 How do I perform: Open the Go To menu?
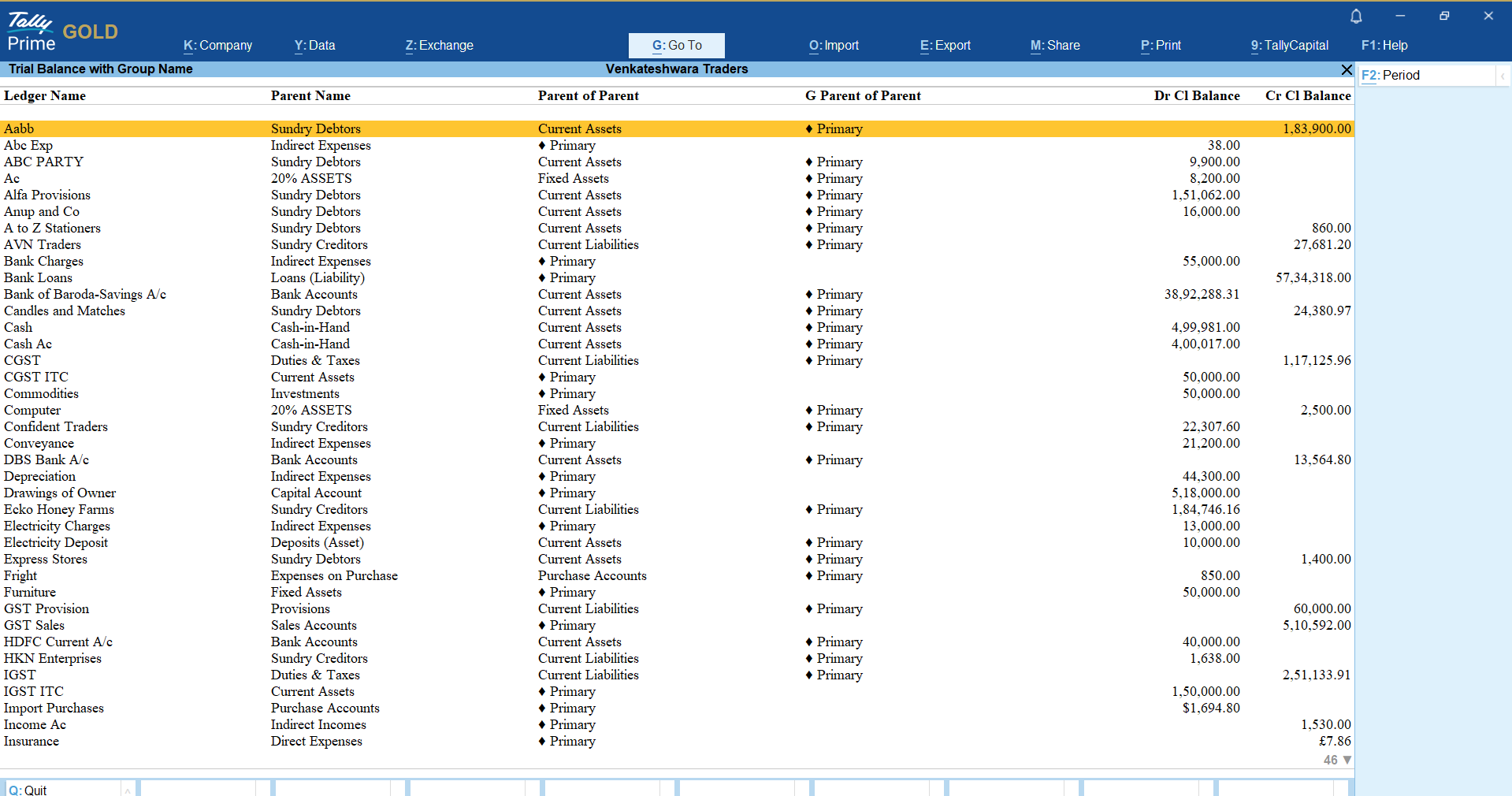[x=676, y=46]
